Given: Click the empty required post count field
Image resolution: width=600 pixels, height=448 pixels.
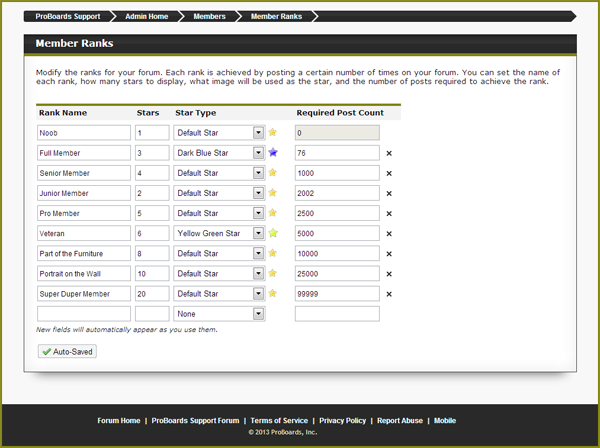Looking at the screenshot, I should pyautogui.click(x=337, y=314).
